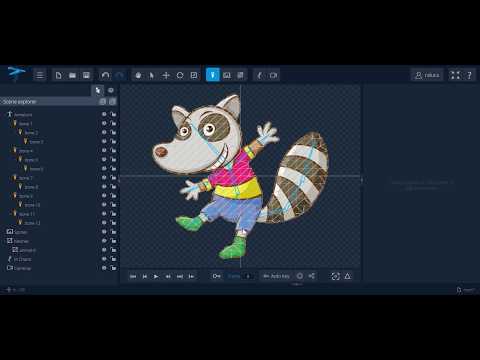Select the camera tool in toolbar
Screen dimensions: 480x360
pyautogui.click(x=273, y=75)
